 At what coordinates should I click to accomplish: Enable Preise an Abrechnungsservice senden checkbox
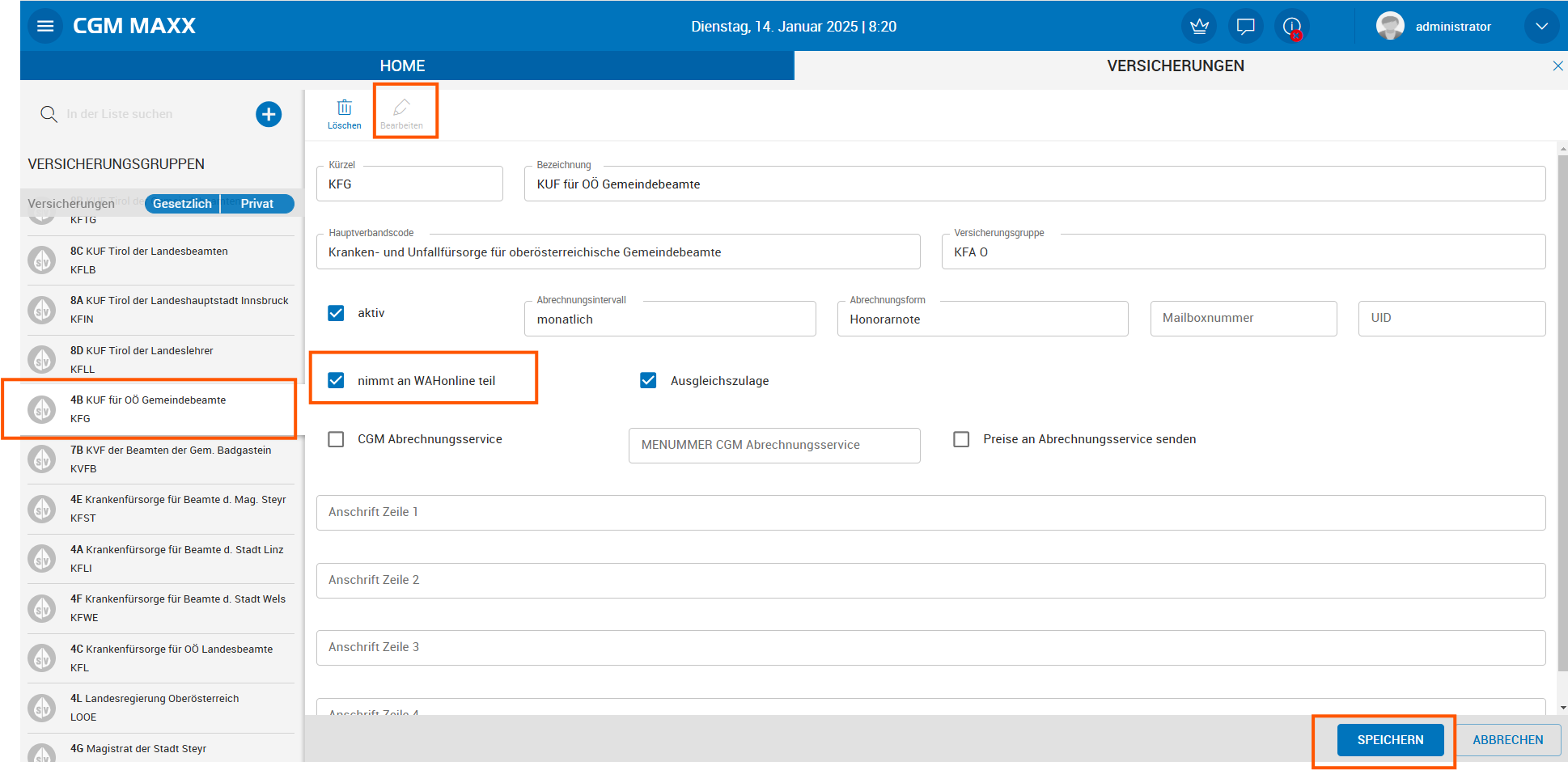pos(961,439)
